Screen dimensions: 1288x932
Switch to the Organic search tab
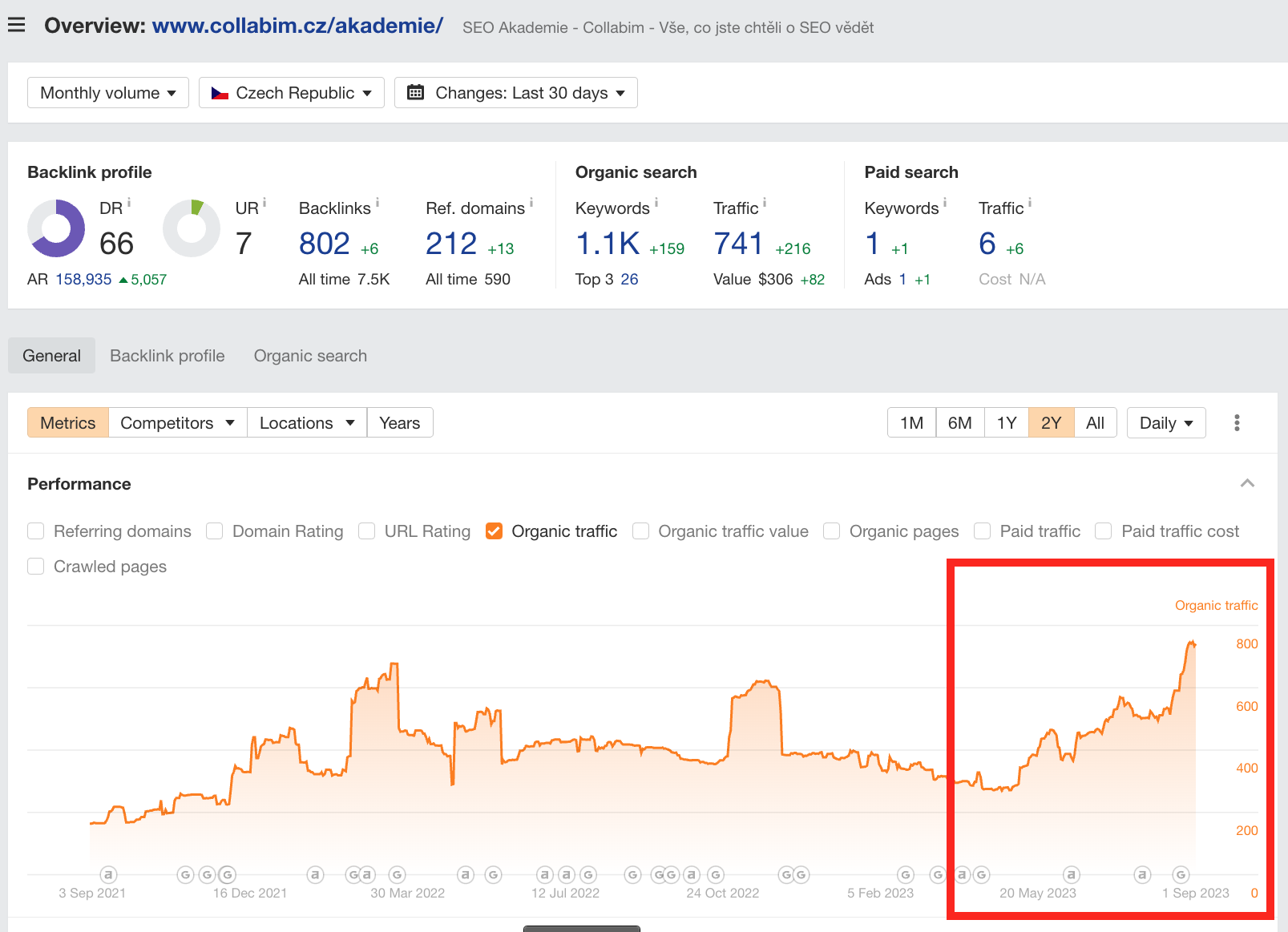(x=310, y=356)
